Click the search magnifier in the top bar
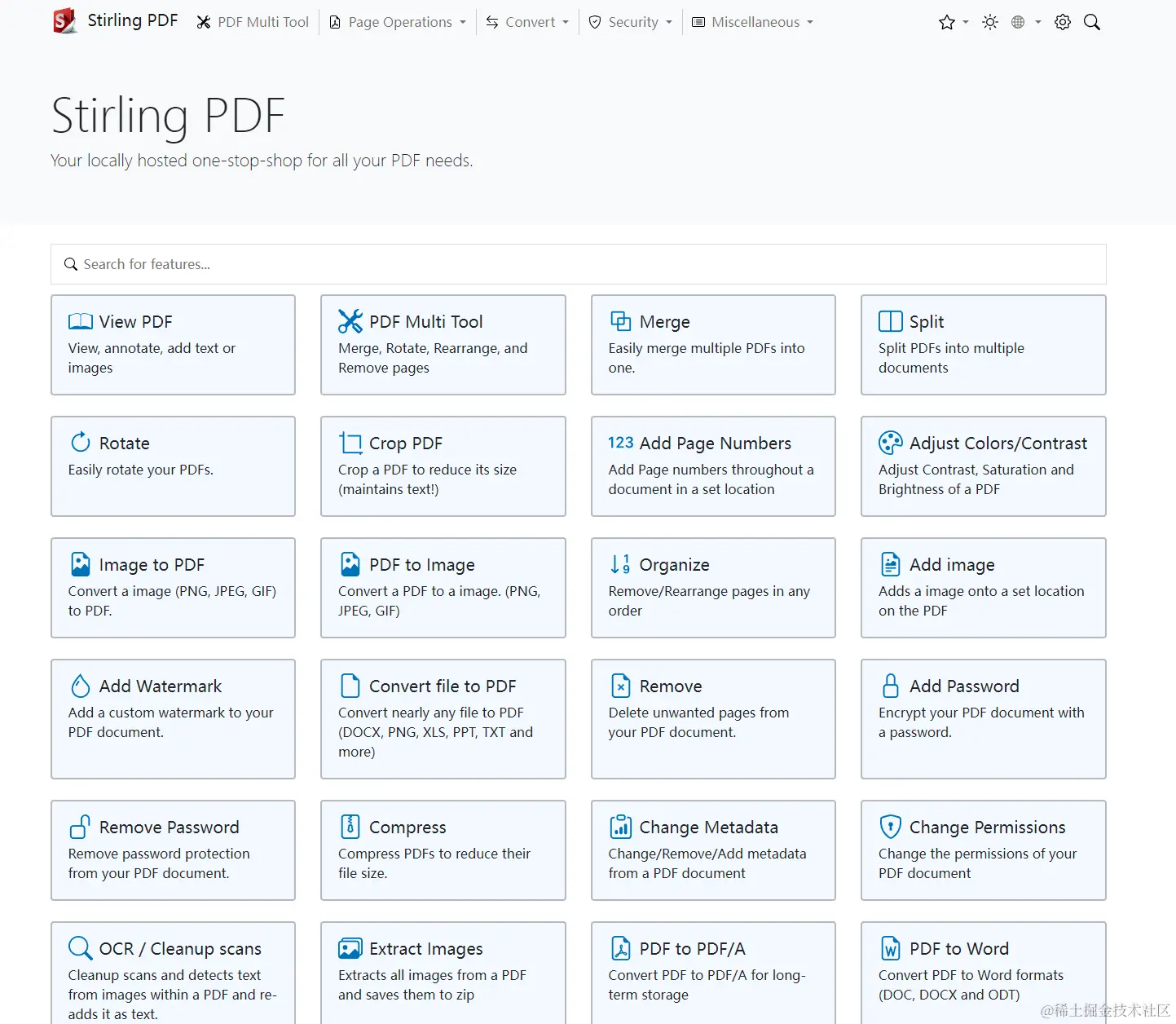The width and height of the screenshot is (1176, 1024). pos(1092,22)
